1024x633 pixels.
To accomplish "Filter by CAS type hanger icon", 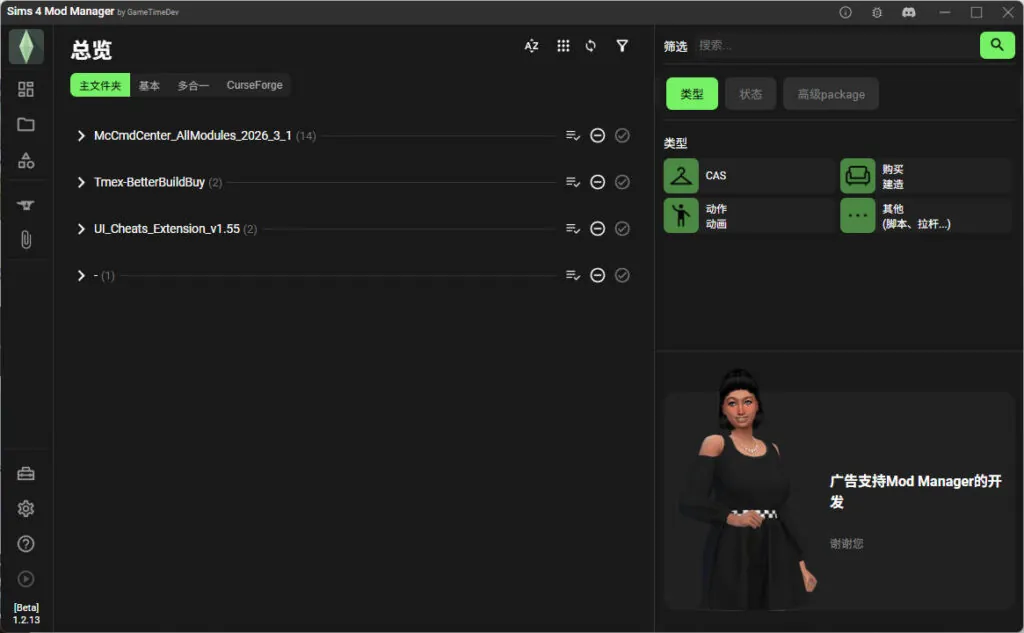I will click(x=681, y=176).
